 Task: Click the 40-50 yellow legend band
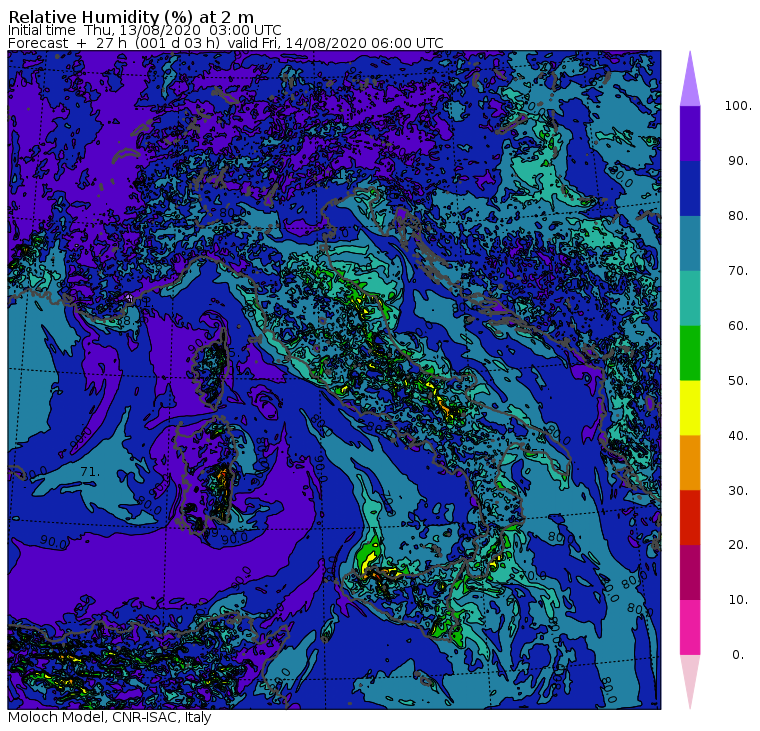(x=690, y=408)
